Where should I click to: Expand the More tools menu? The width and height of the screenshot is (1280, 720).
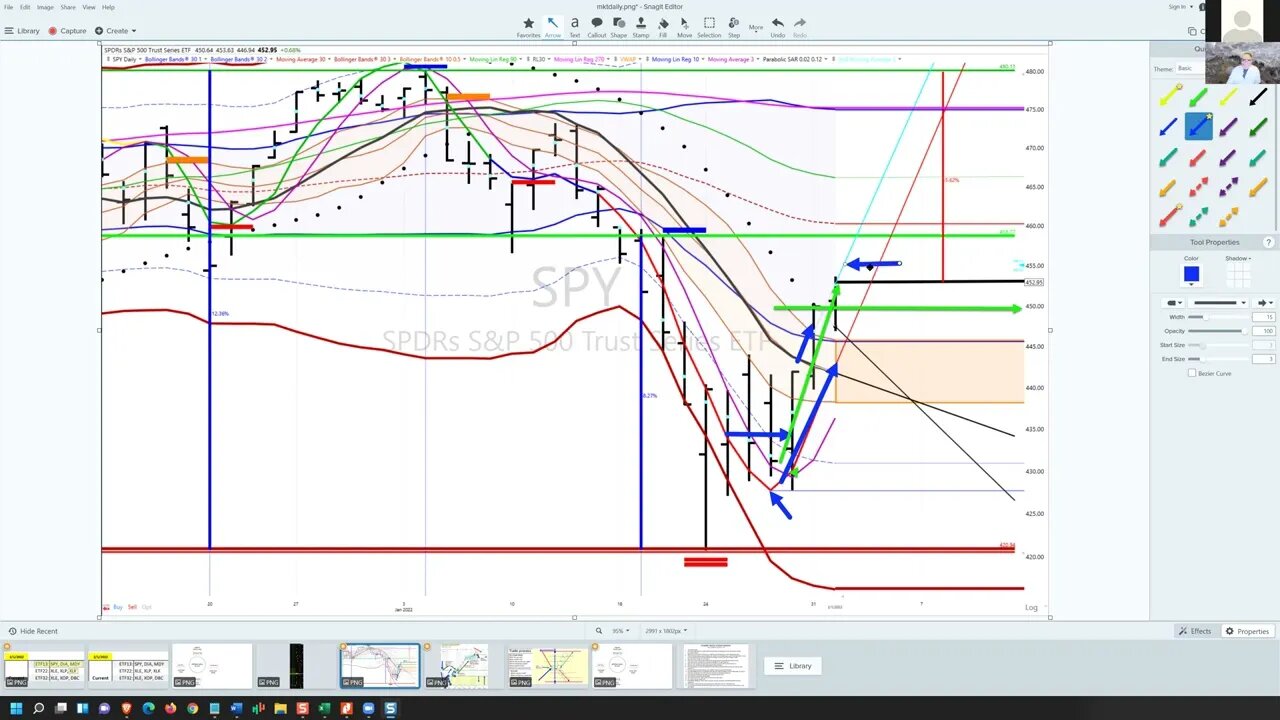click(x=756, y=27)
